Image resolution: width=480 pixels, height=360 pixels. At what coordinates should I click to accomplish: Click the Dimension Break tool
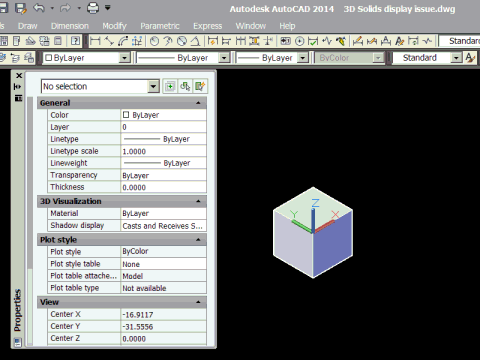click(x=268, y=41)
